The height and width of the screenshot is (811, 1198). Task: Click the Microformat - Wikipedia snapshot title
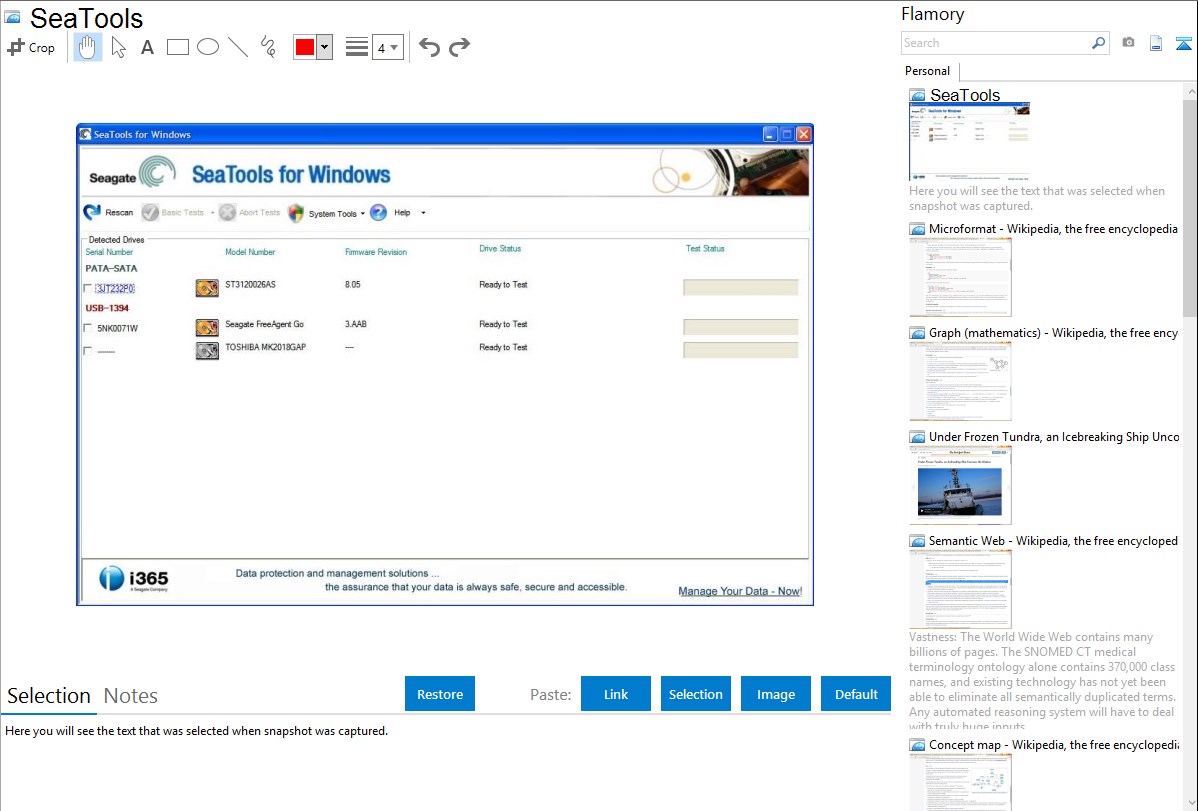pos(1053,229)
